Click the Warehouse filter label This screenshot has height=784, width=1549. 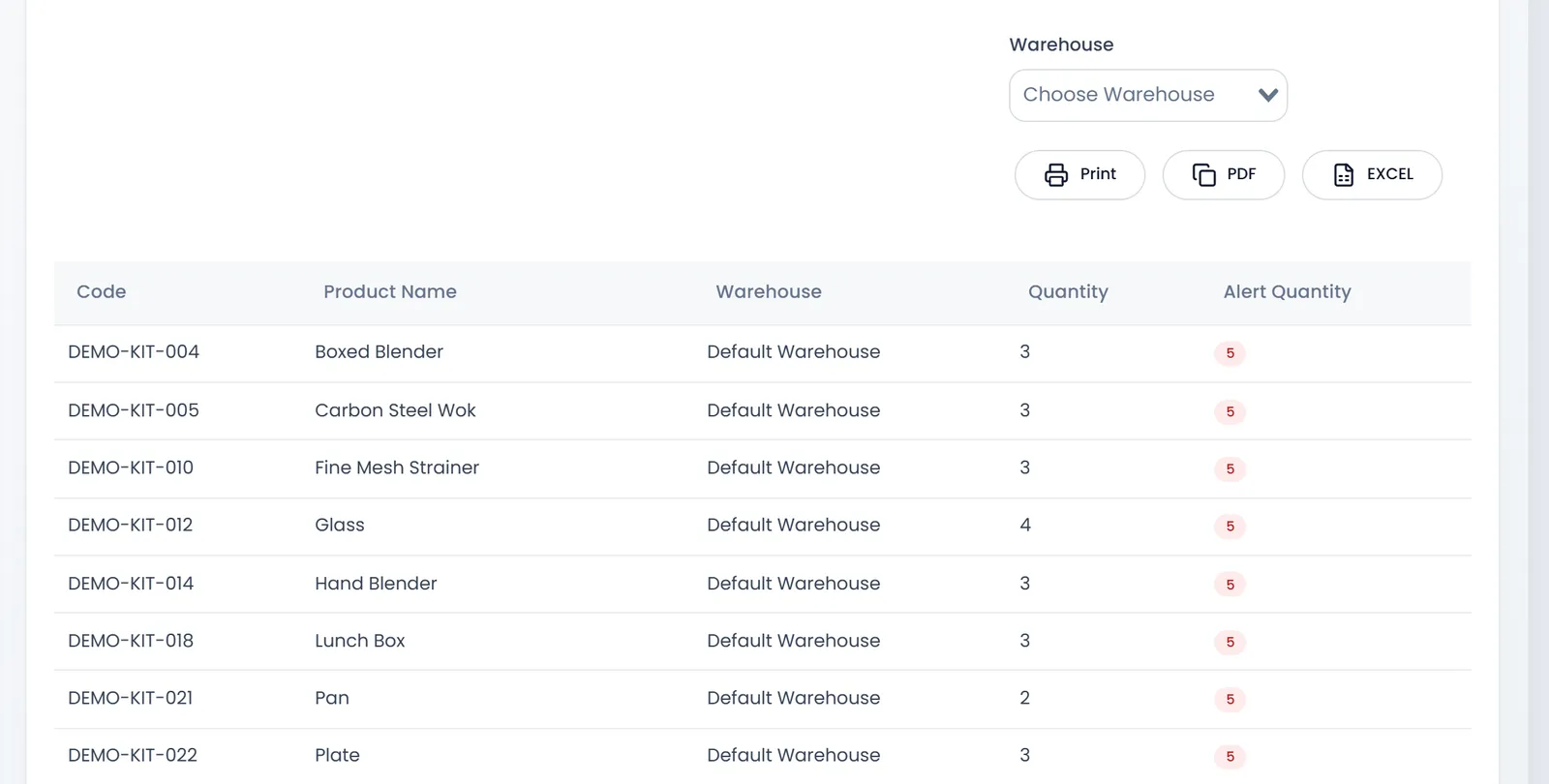pos(1061,45)
